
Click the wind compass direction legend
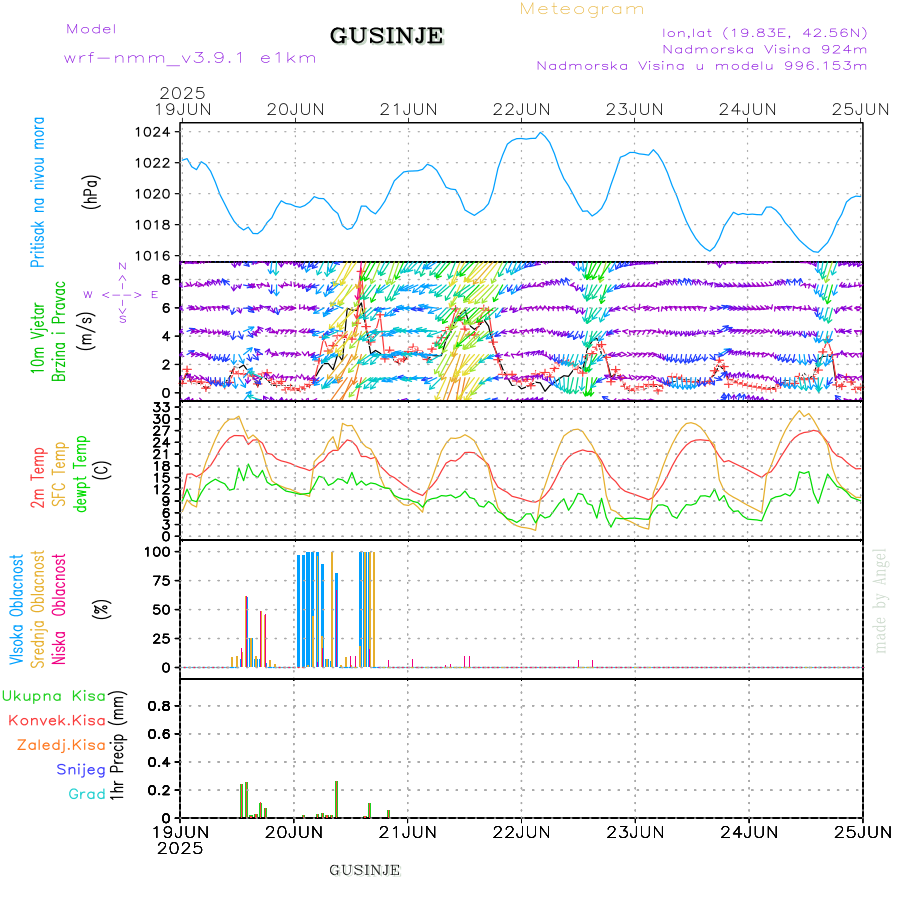tap(122, 294)
